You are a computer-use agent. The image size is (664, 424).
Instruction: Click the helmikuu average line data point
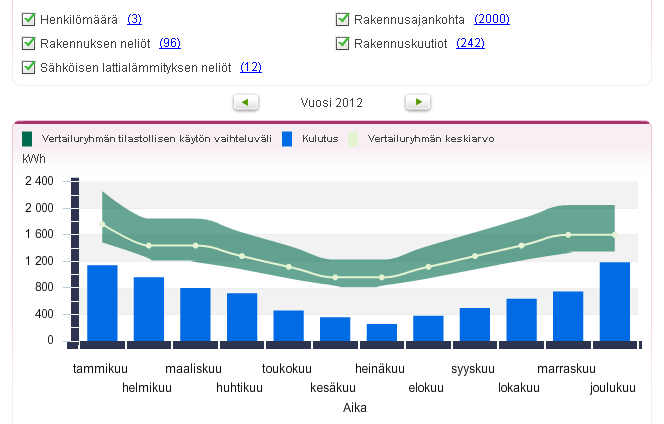[149, 246]
